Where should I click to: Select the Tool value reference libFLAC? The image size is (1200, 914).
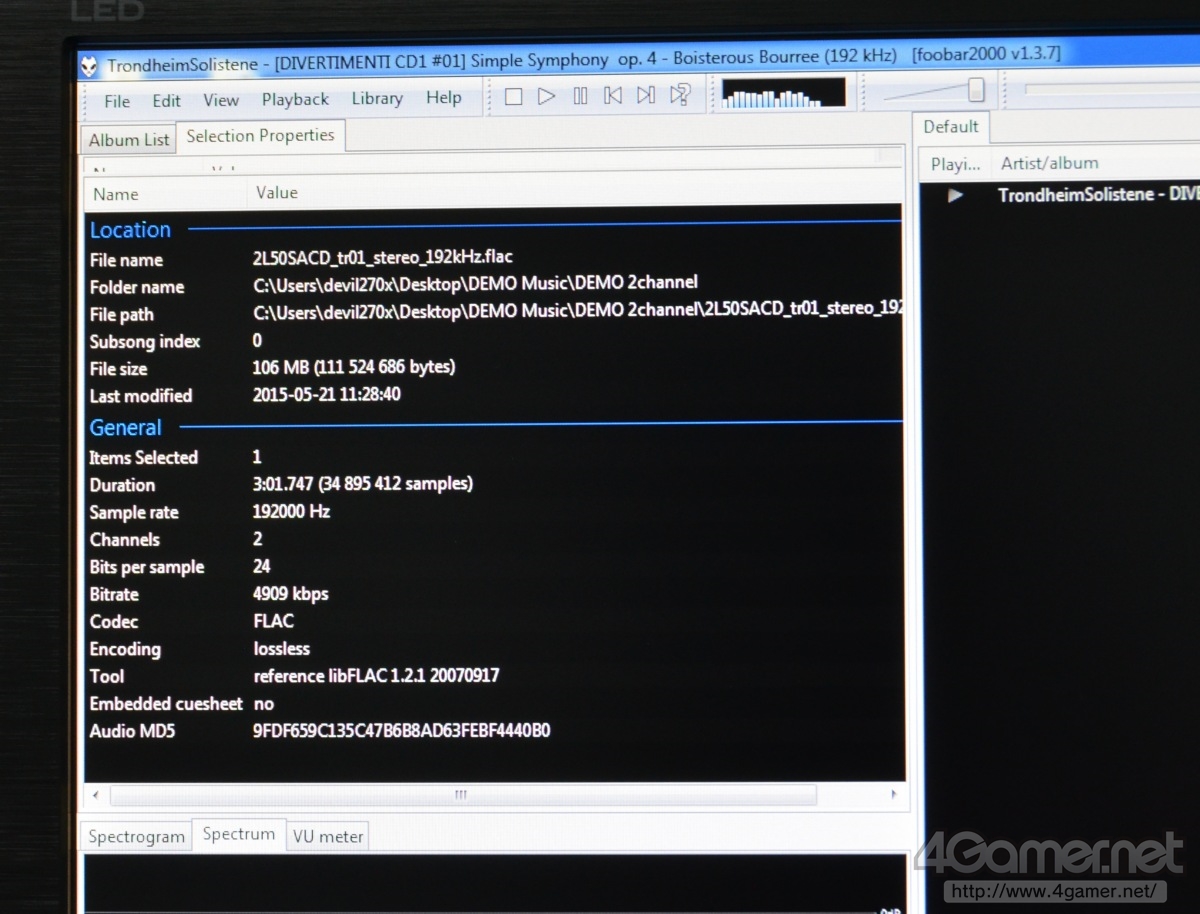376,676
